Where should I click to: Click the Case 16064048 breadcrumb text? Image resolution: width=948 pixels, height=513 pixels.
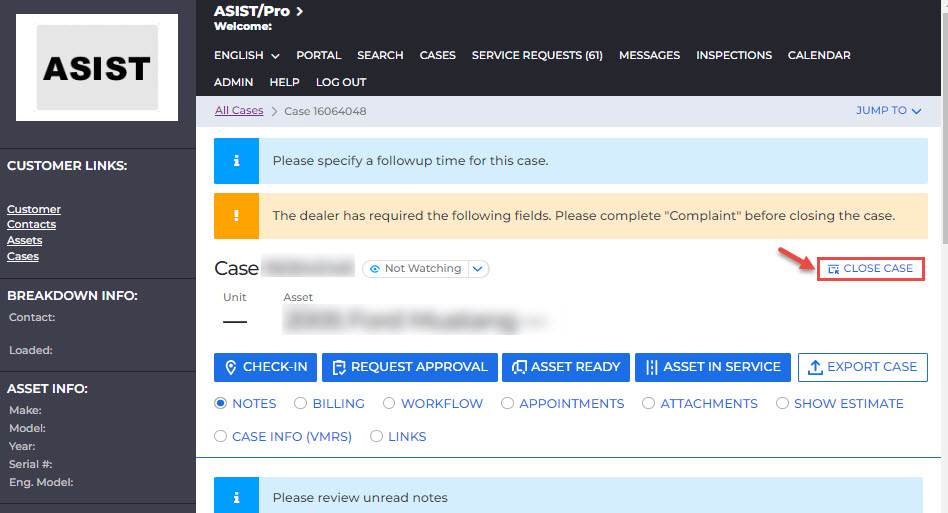pyautogui.click(x=325, y=111)
